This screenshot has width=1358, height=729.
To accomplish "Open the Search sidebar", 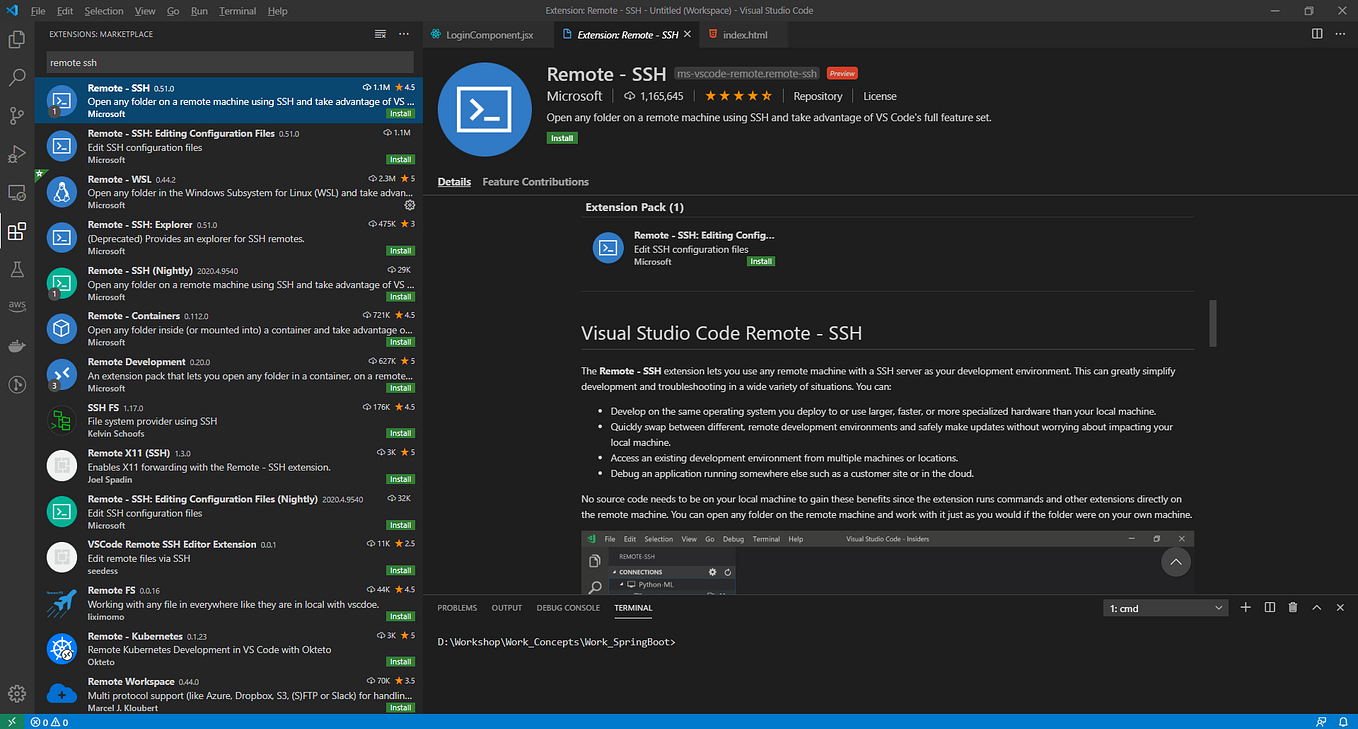I will (x=16, y=78).
